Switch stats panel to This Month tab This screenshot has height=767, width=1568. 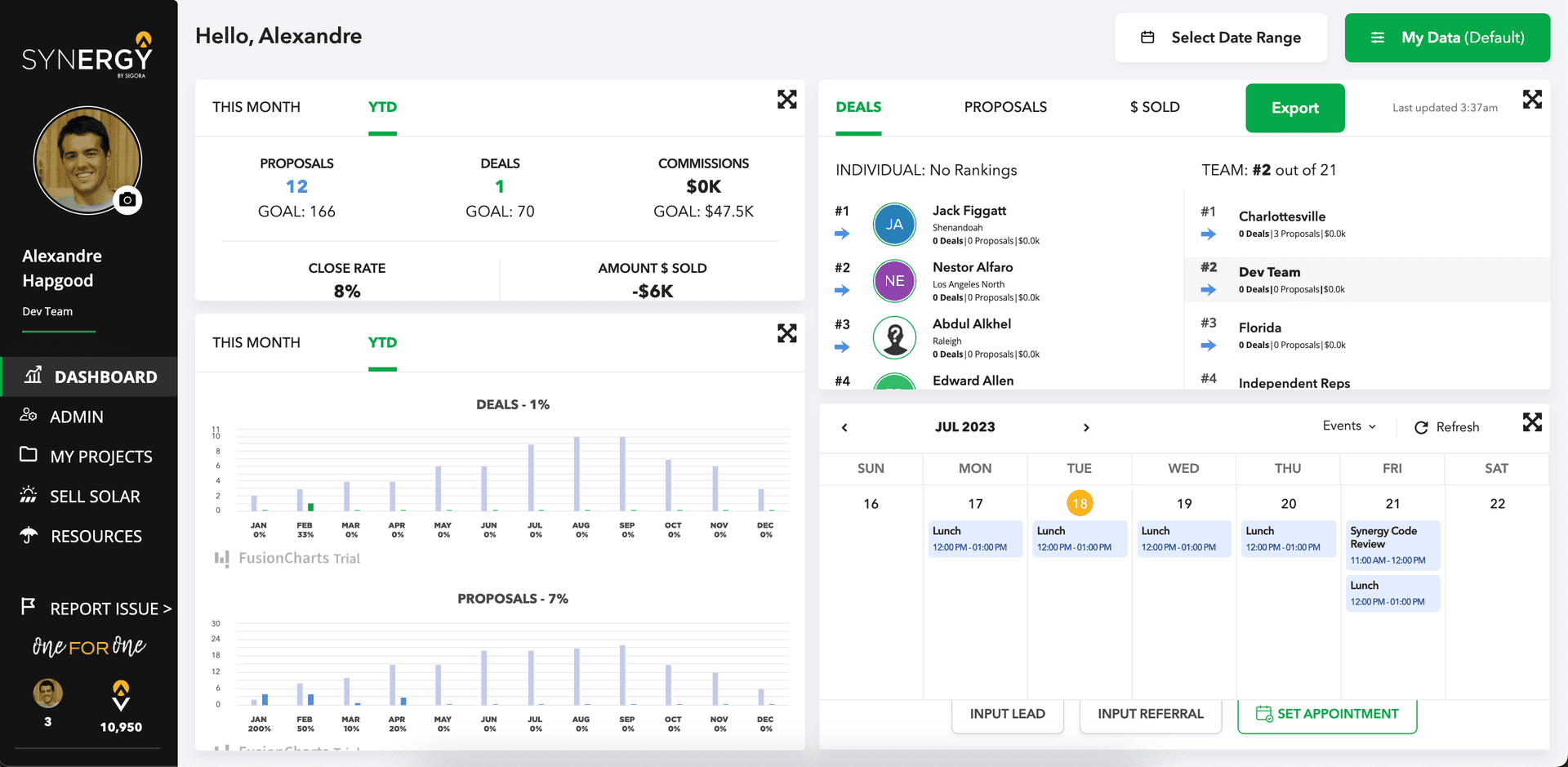[x=256, y=107]
